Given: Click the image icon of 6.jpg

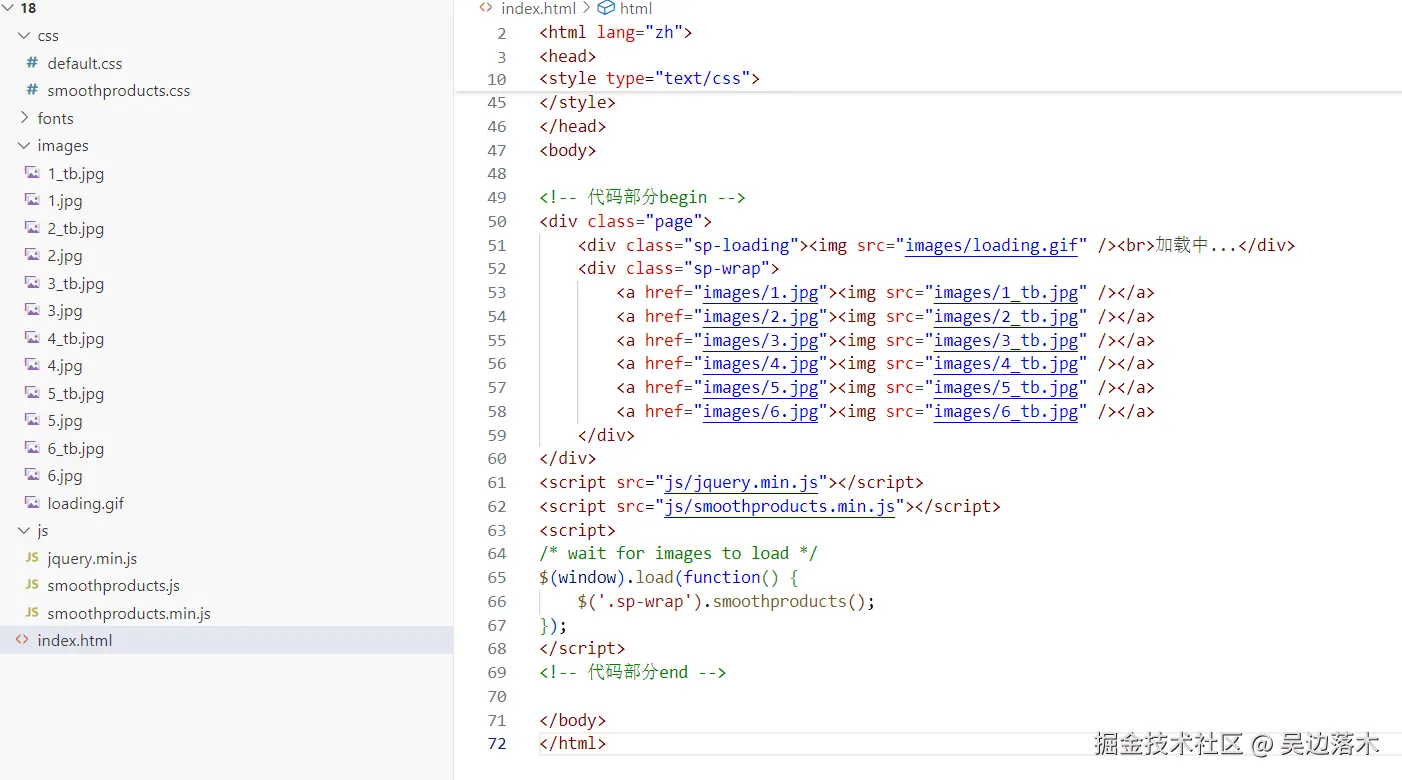Looking at the screenshot, I should coord(32,475).
